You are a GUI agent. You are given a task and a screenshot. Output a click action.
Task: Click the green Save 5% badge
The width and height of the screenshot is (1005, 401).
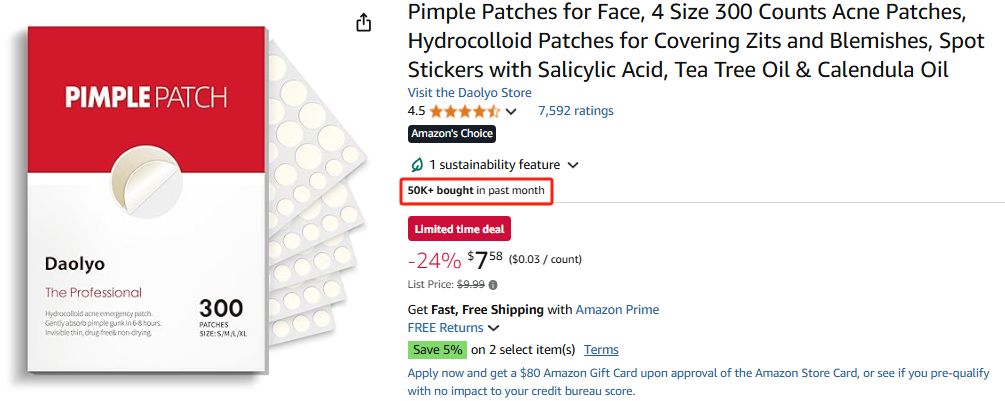click(x=437, y=350)
